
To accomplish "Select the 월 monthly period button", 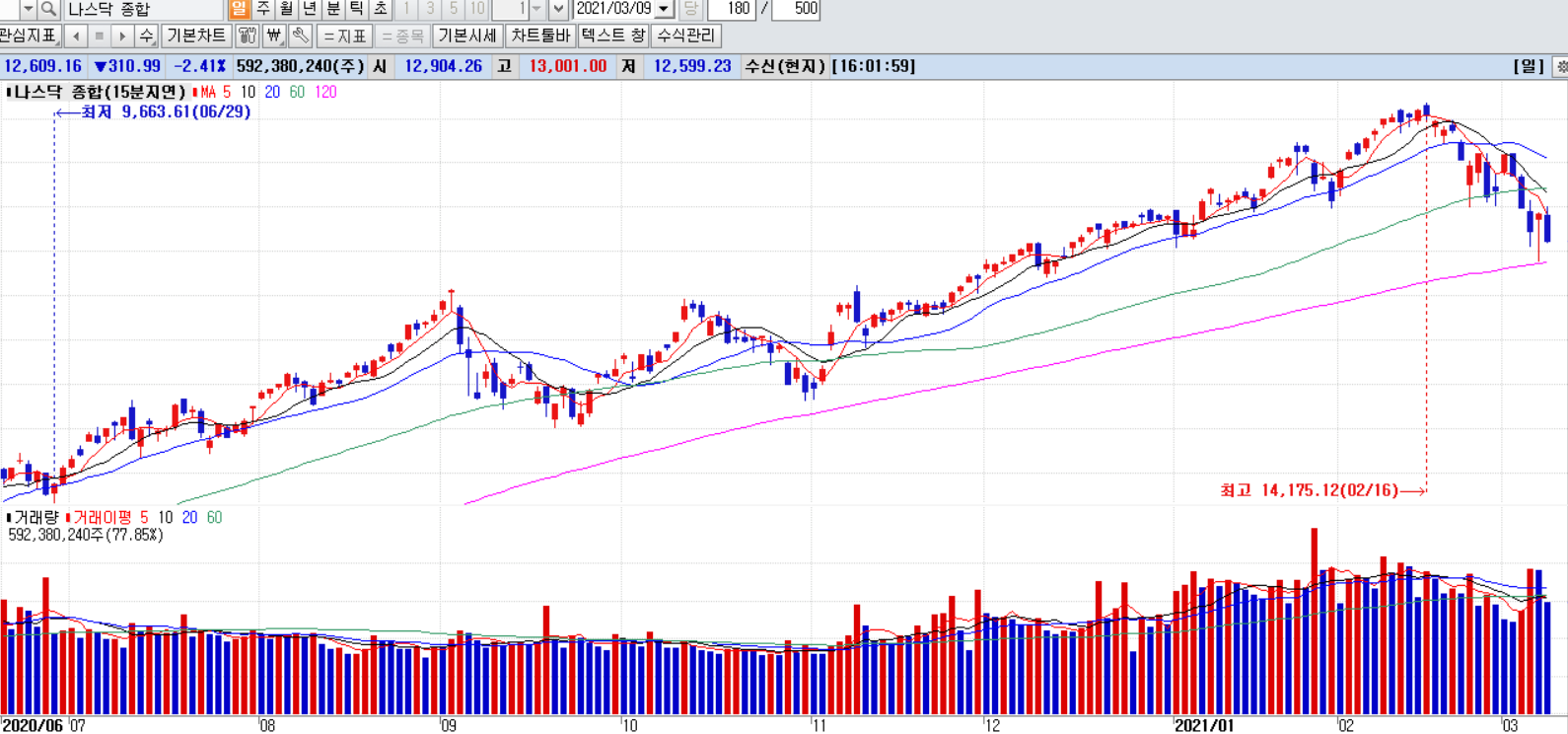I will pyautogui.click(x=286, y=9).
